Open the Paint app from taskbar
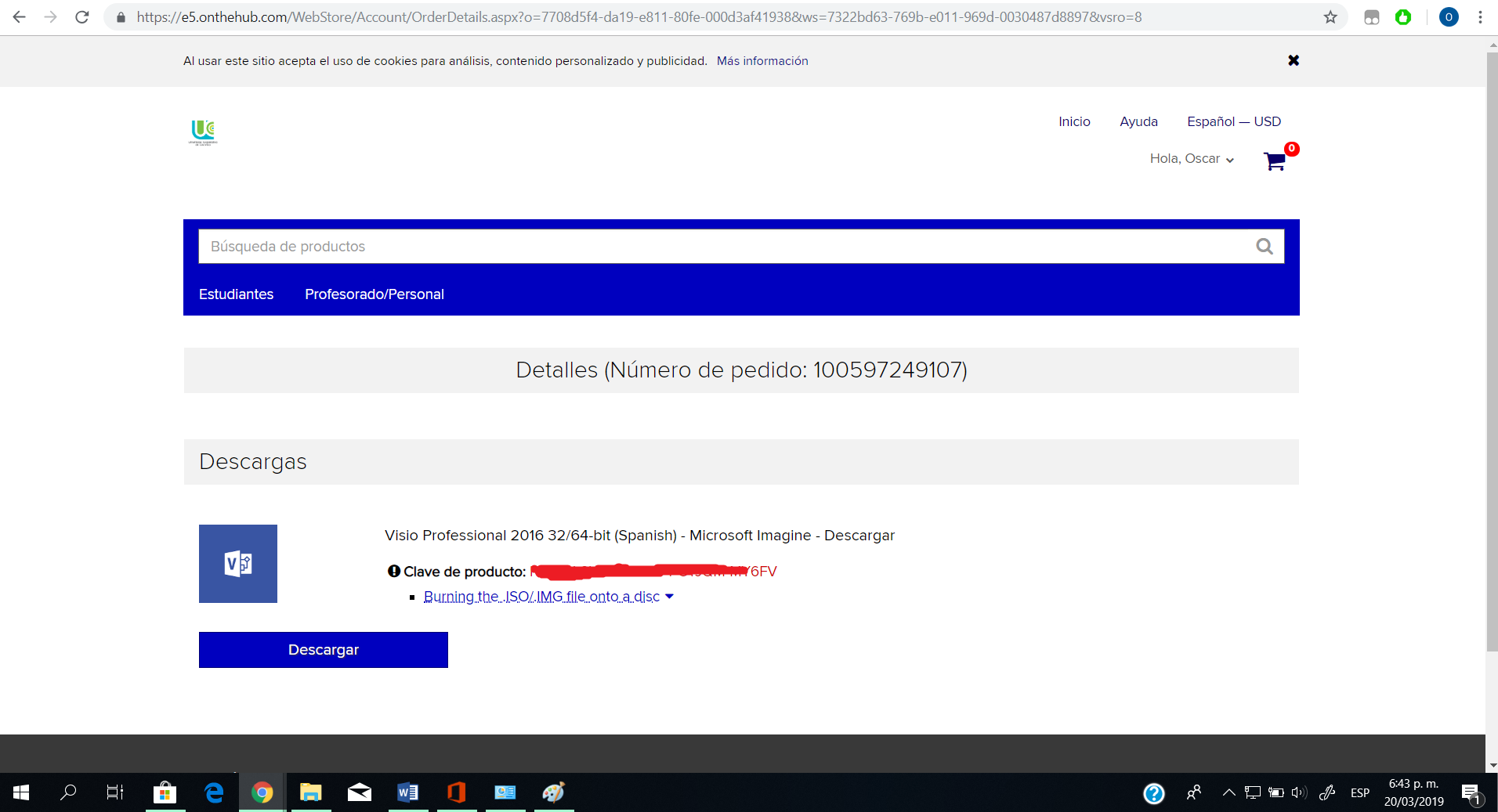Screen dimensions: 1498x812 pyautogui.click(x=554, y=792)
